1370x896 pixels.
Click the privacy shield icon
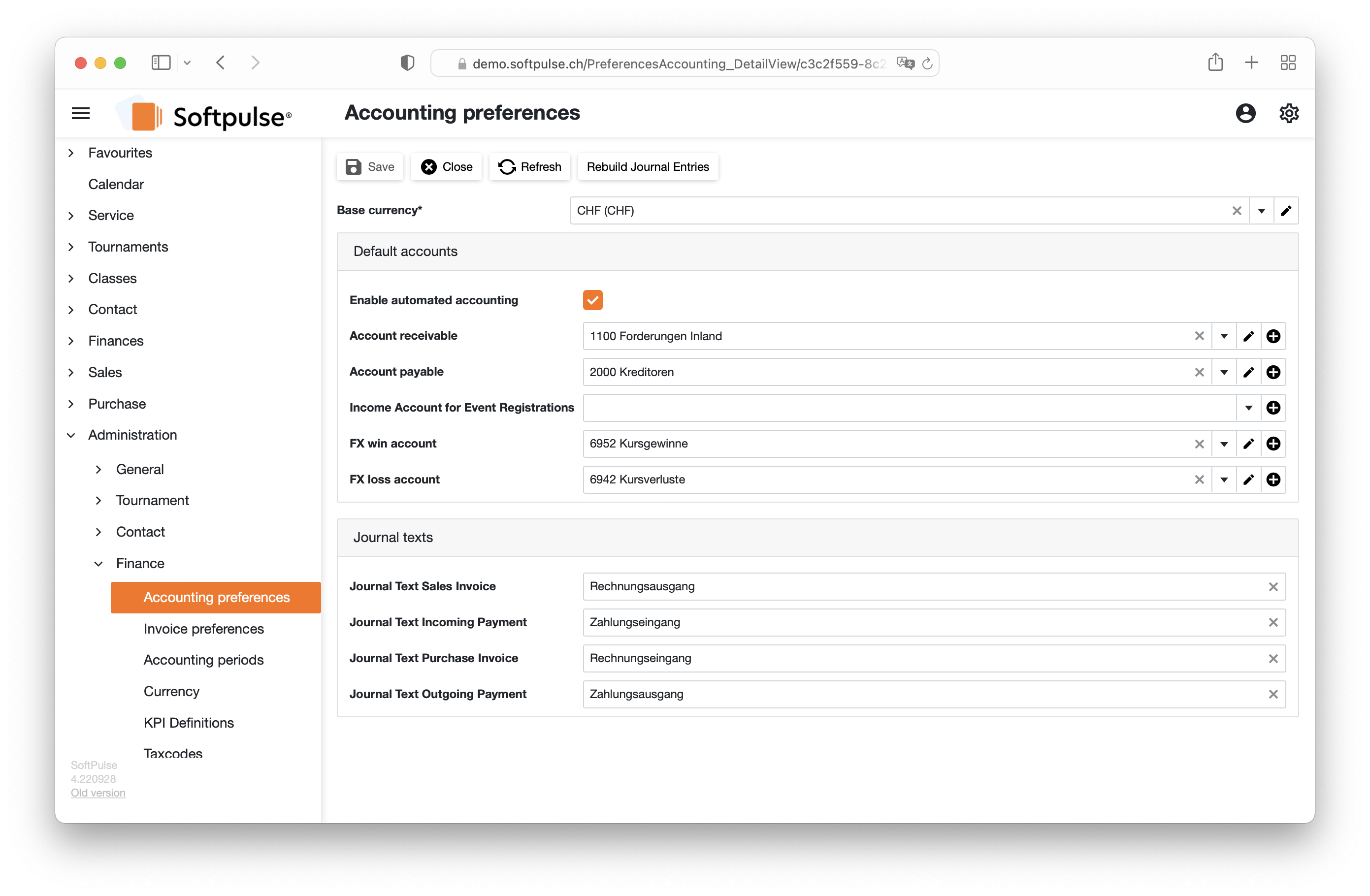407,63
